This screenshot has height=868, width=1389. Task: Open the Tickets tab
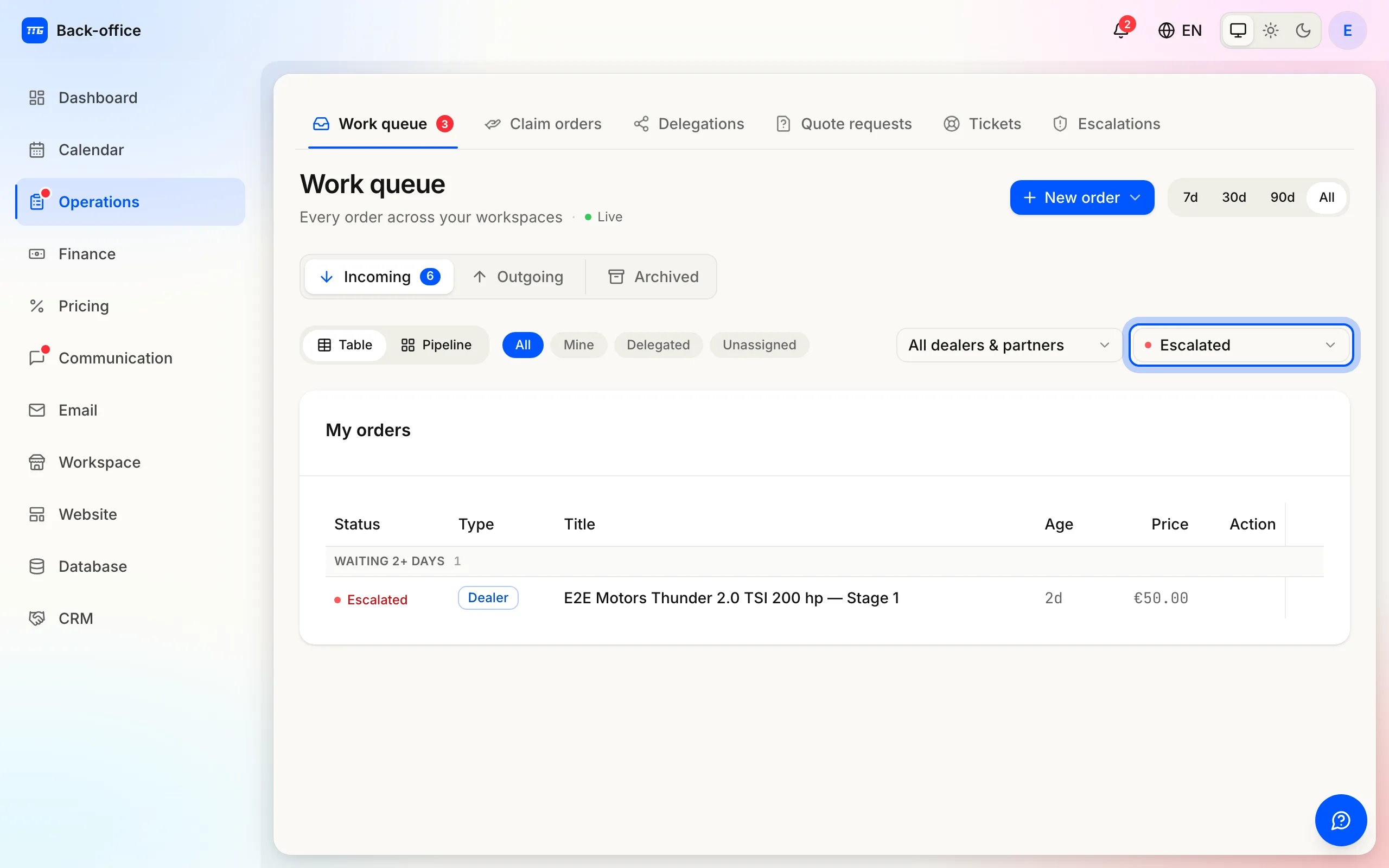[x=982, y=124]
